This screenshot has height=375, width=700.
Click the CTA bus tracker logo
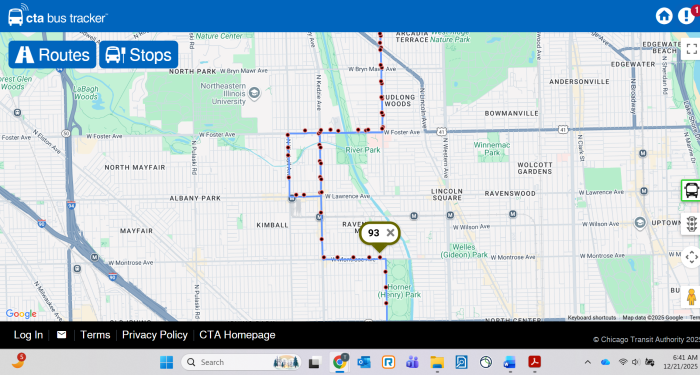[x=58, y=17]
